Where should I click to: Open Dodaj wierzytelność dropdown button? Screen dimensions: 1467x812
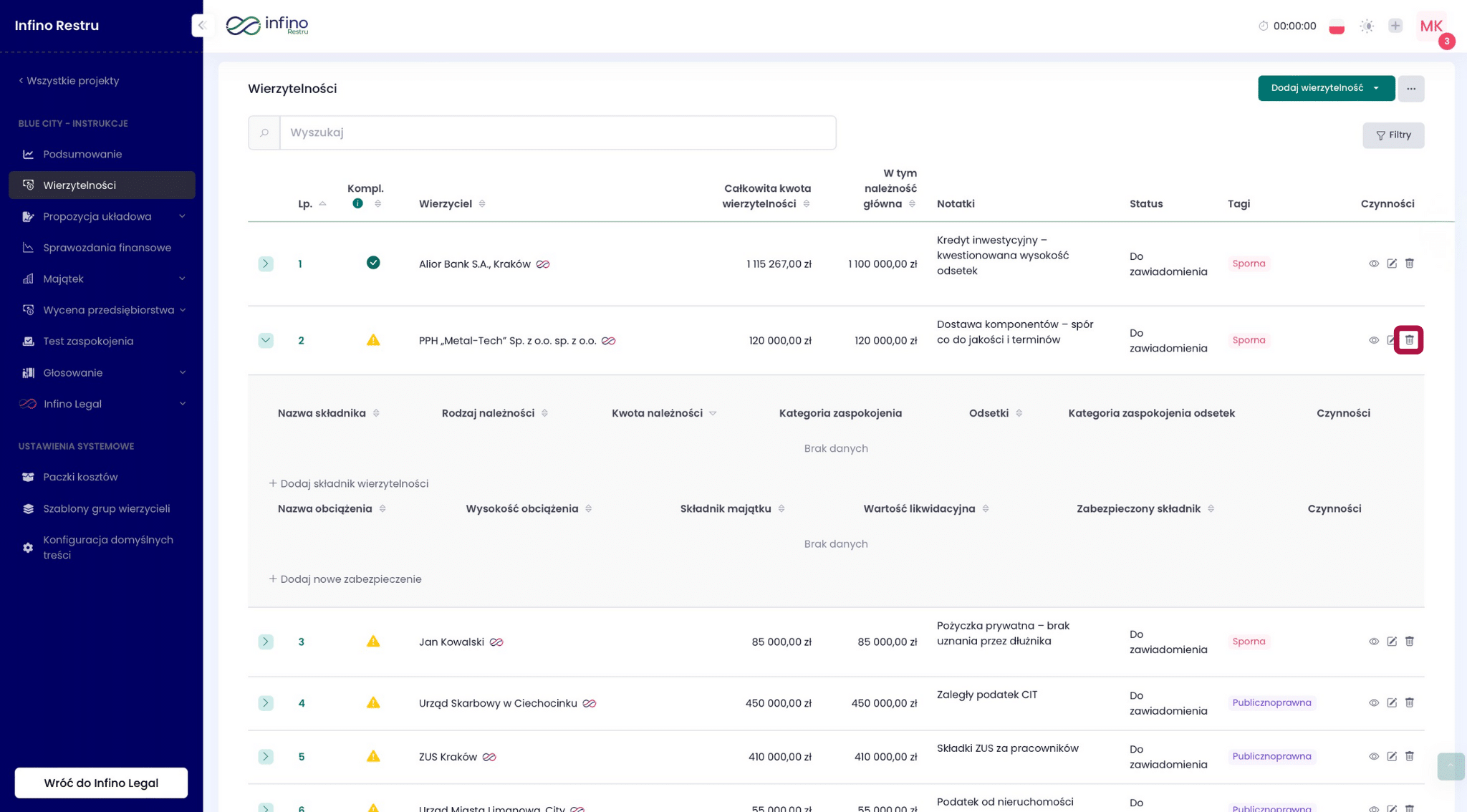pos(1326,88)
